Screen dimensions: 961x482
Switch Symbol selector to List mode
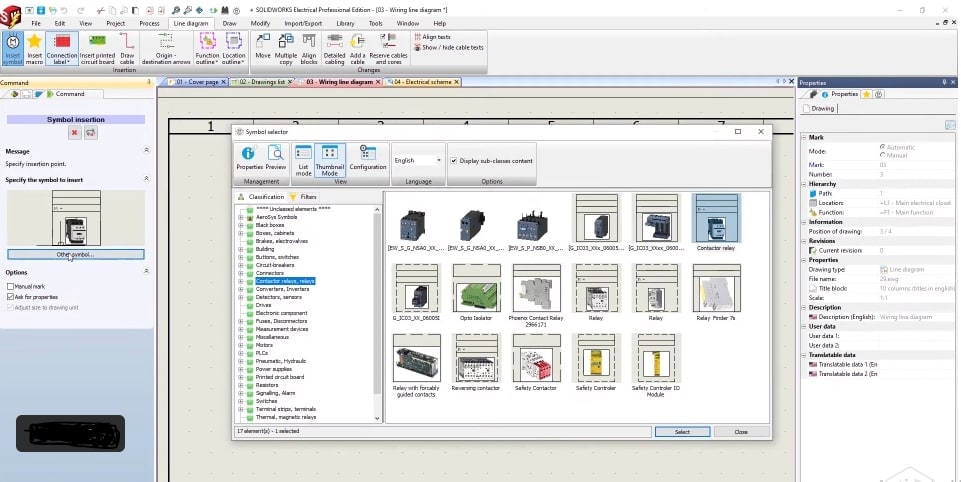pos(303,159)
